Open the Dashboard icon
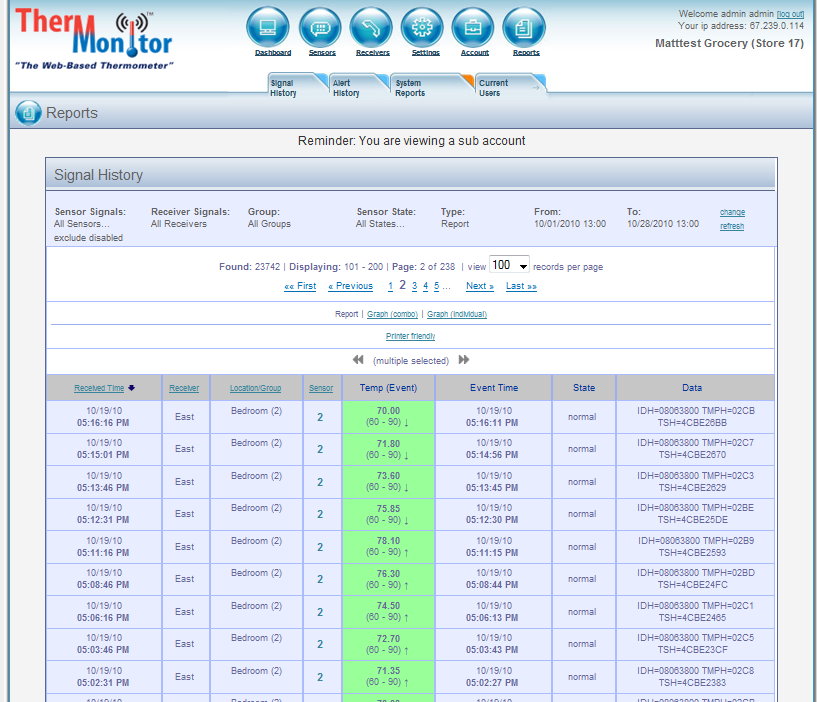Viewport: 817px width, 702px height. [x=267, y=28]
